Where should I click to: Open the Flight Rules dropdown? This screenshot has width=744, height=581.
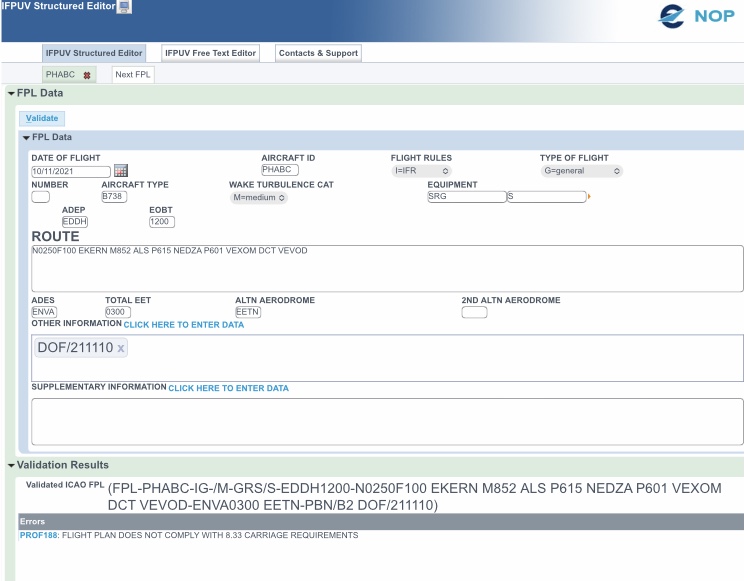tap(422, 171)
